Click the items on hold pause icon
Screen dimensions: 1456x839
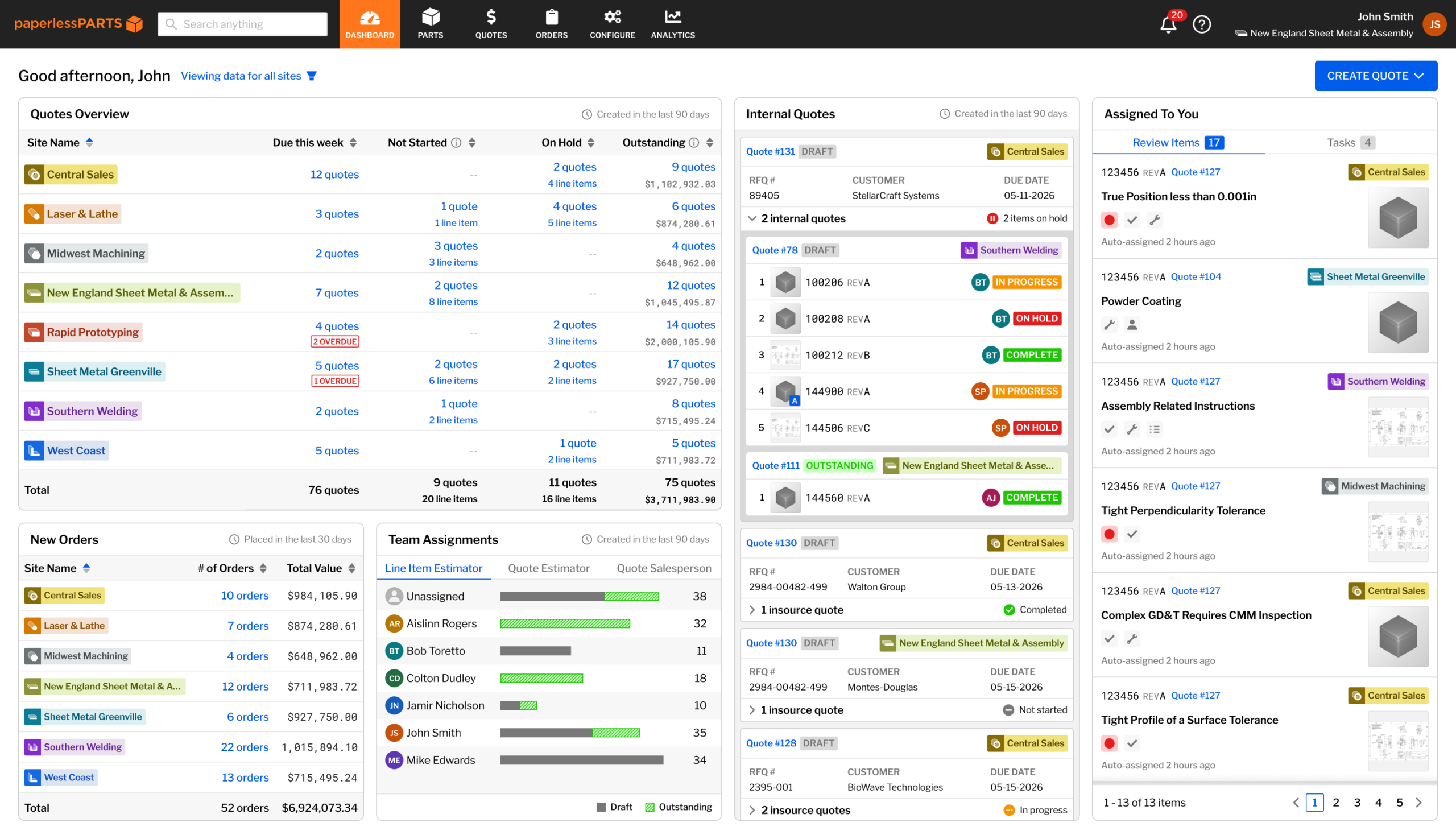(x=992, y=218)
